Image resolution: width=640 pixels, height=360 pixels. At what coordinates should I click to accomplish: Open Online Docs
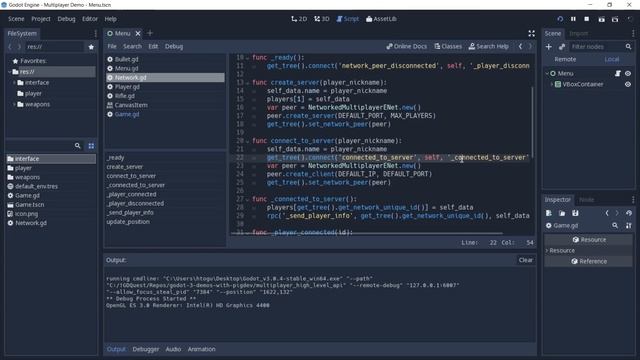407,47
